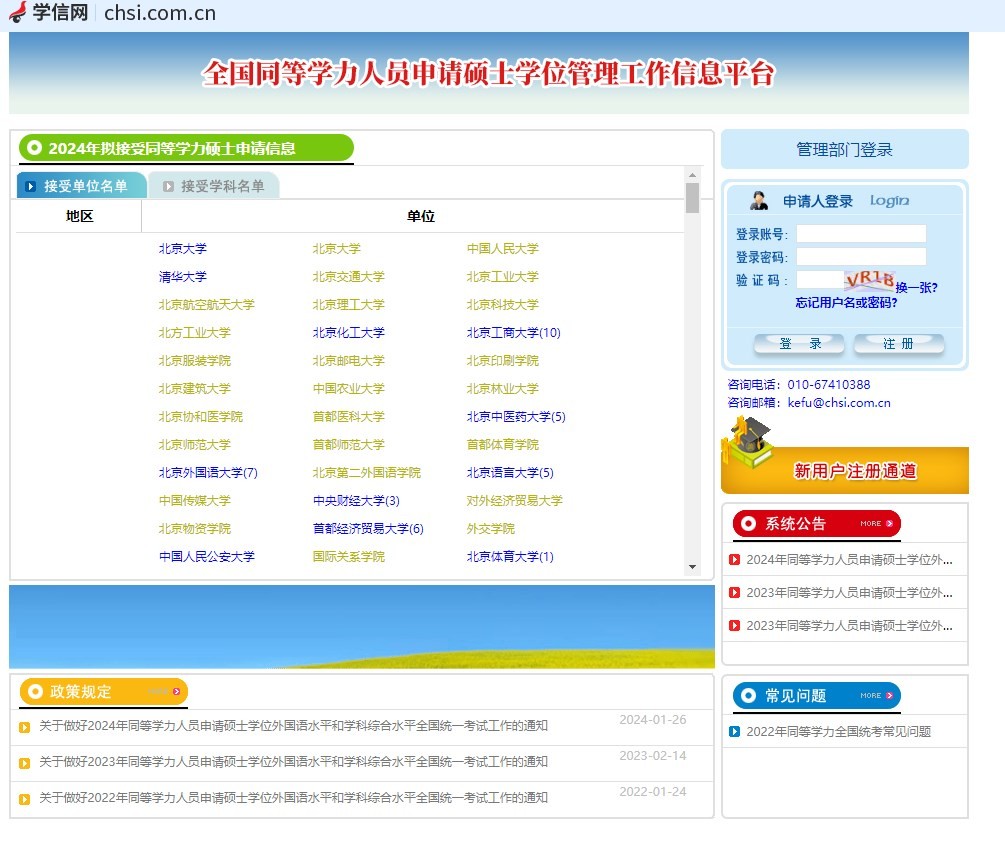This screenshot has height=855, width=1005.
Task: Click the 注册 button
Action: pos(899,344)
